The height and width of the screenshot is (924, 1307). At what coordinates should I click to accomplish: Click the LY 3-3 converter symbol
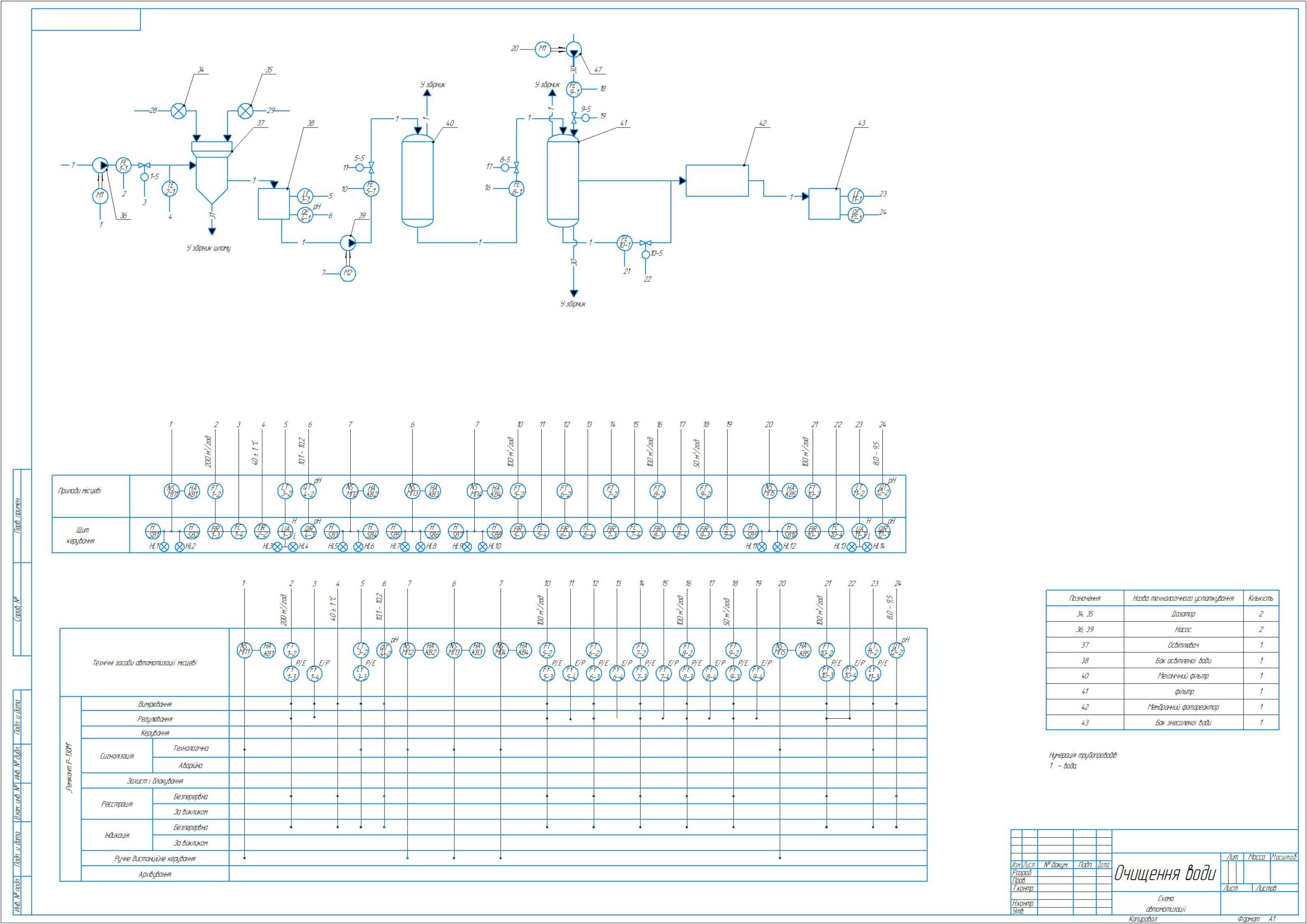[361, 674]
